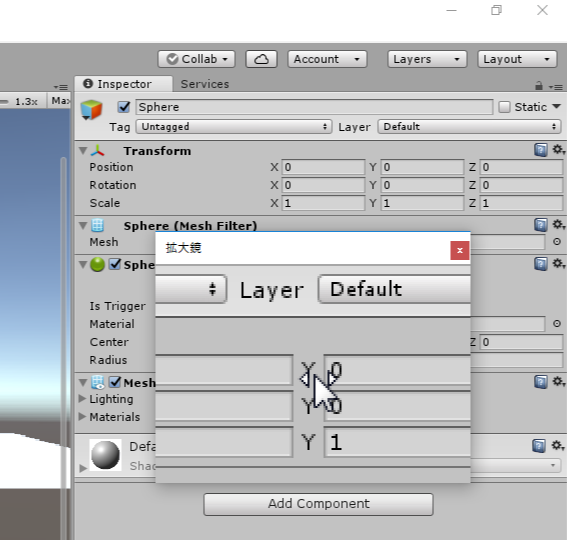
Task: Close the magnifier window
Action: click(x=460, y=250)
